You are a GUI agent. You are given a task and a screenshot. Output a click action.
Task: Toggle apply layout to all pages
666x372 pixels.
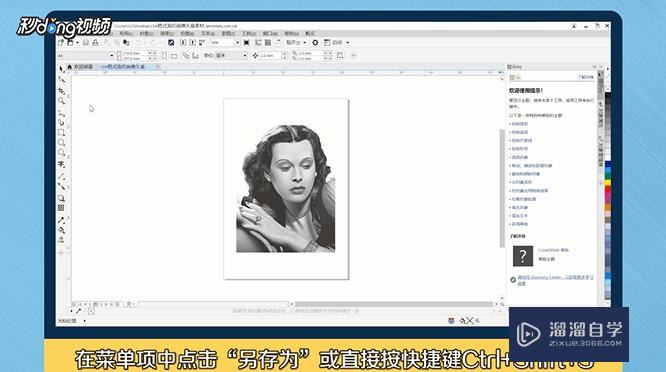click(186, 56)
